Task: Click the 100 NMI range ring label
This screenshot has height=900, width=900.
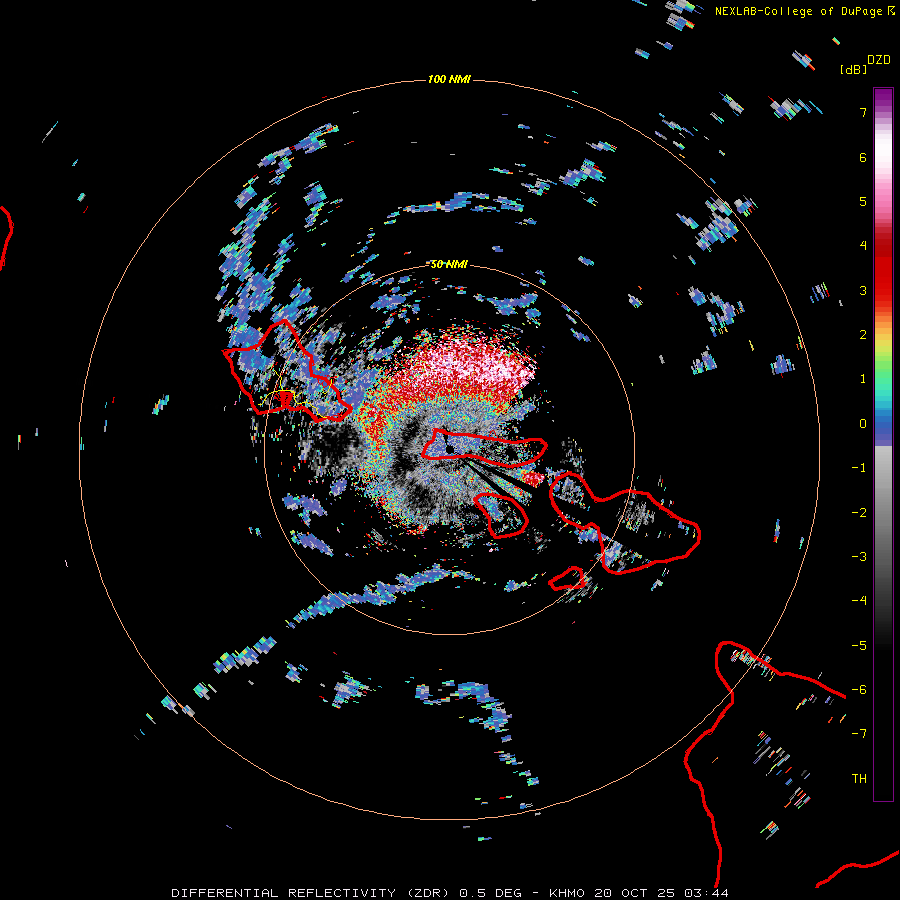Action: 449,79
